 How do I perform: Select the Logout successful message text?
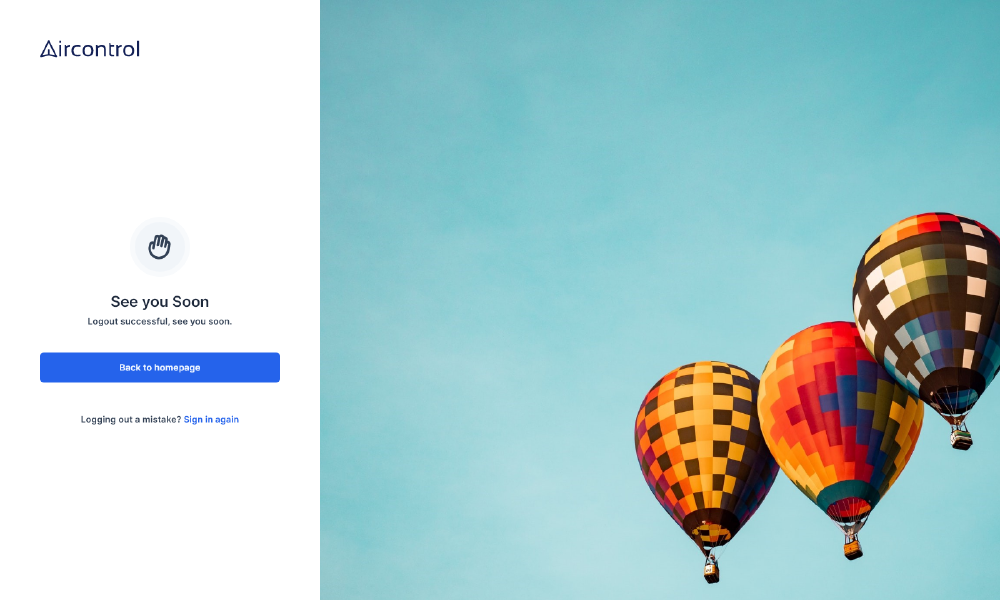pos(159,321)
